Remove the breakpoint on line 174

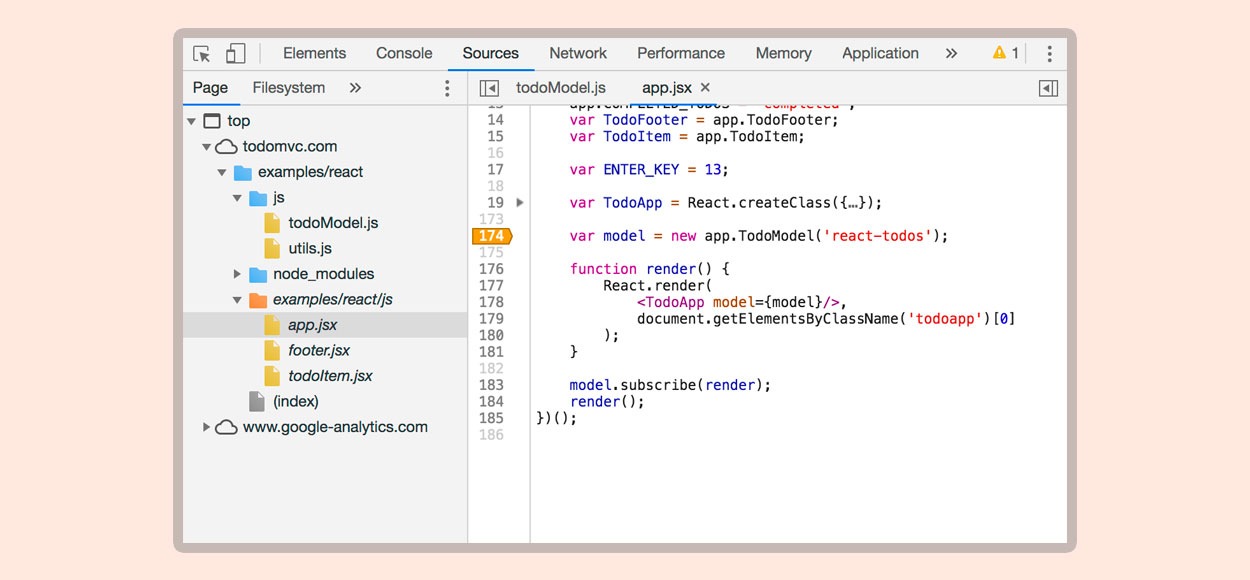pyautogui.click(x=491, y=236)
